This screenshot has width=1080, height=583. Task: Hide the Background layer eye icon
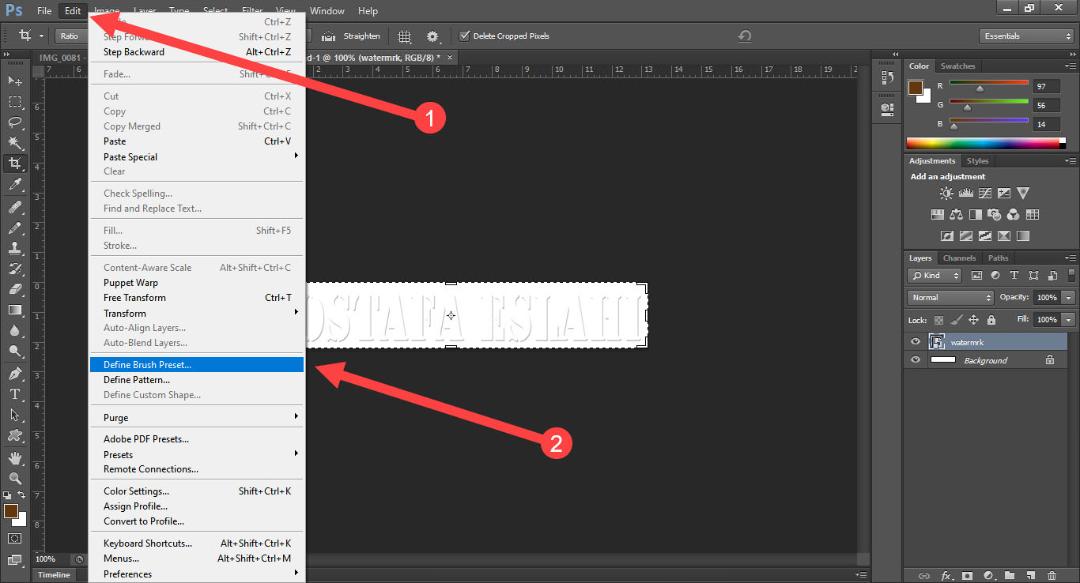915,360
